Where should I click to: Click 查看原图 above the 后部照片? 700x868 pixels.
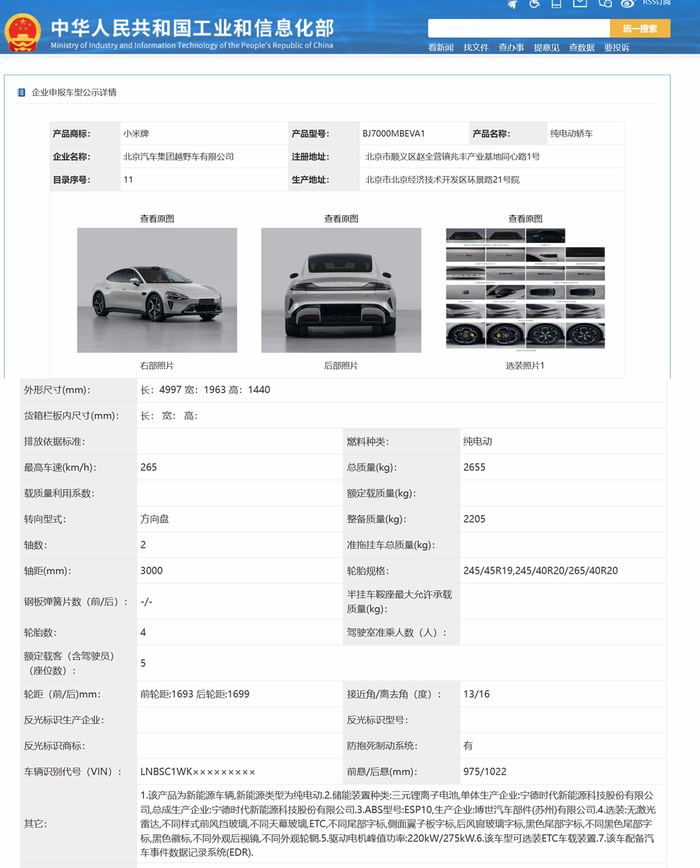[x=341, y=219]
